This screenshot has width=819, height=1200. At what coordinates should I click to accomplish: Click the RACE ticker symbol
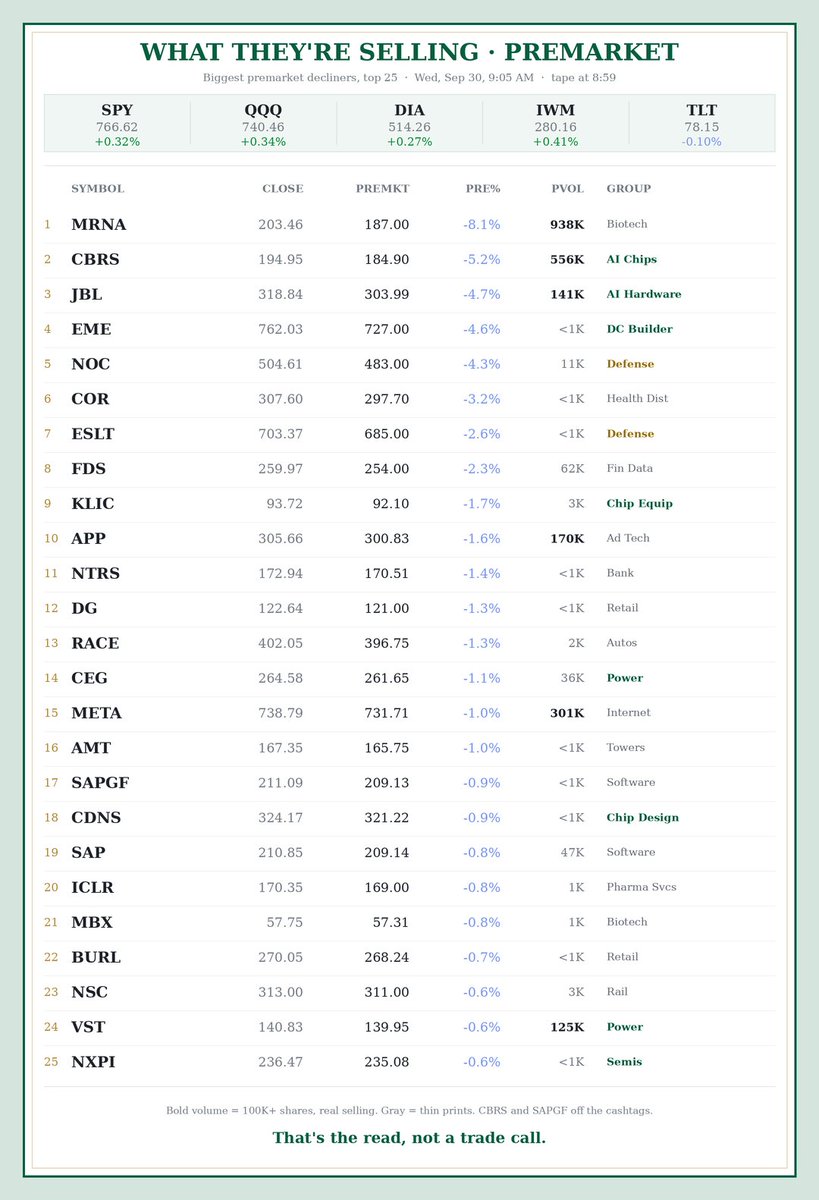[95, 643]
